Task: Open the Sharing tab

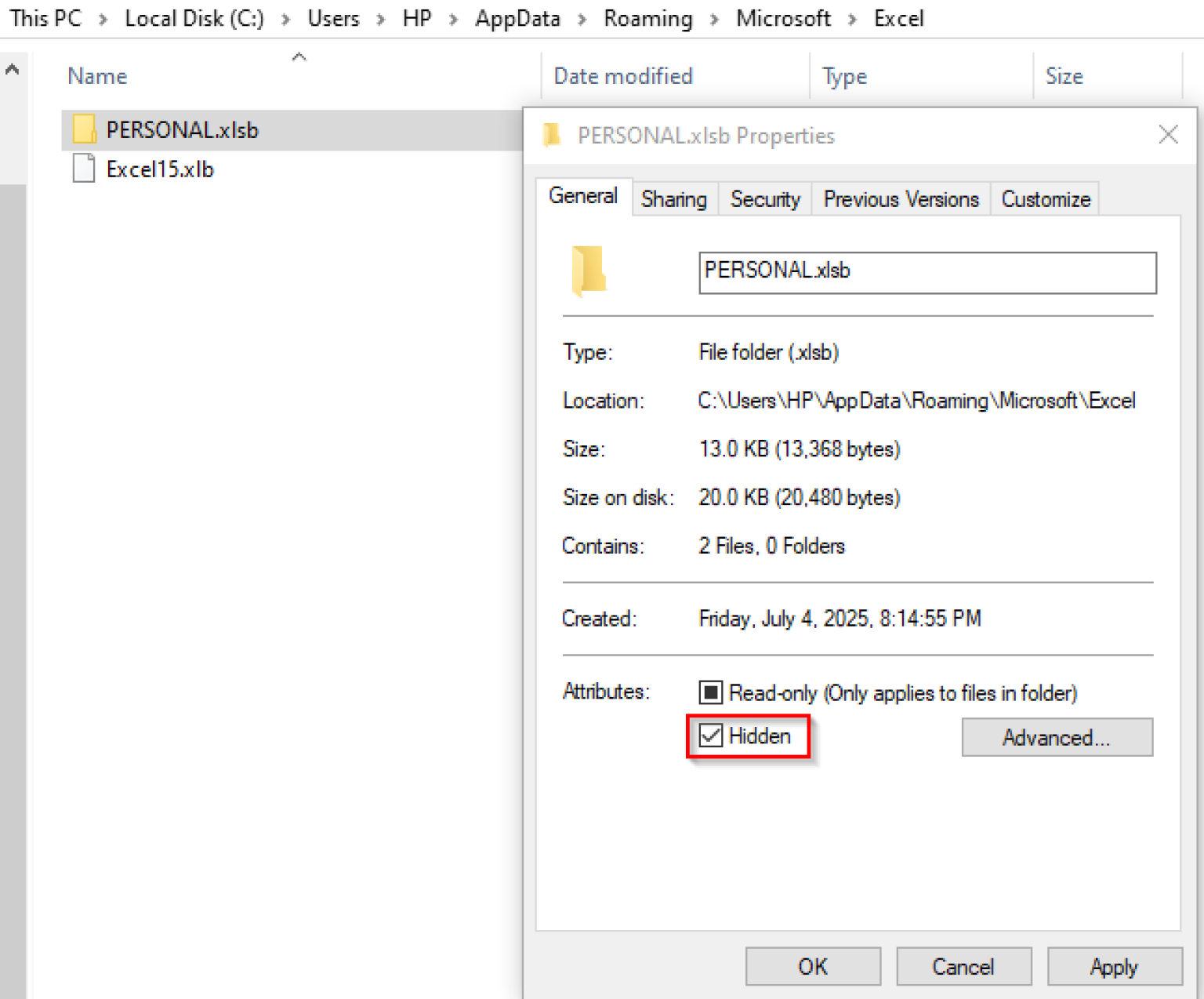Action: coord(673,198)
